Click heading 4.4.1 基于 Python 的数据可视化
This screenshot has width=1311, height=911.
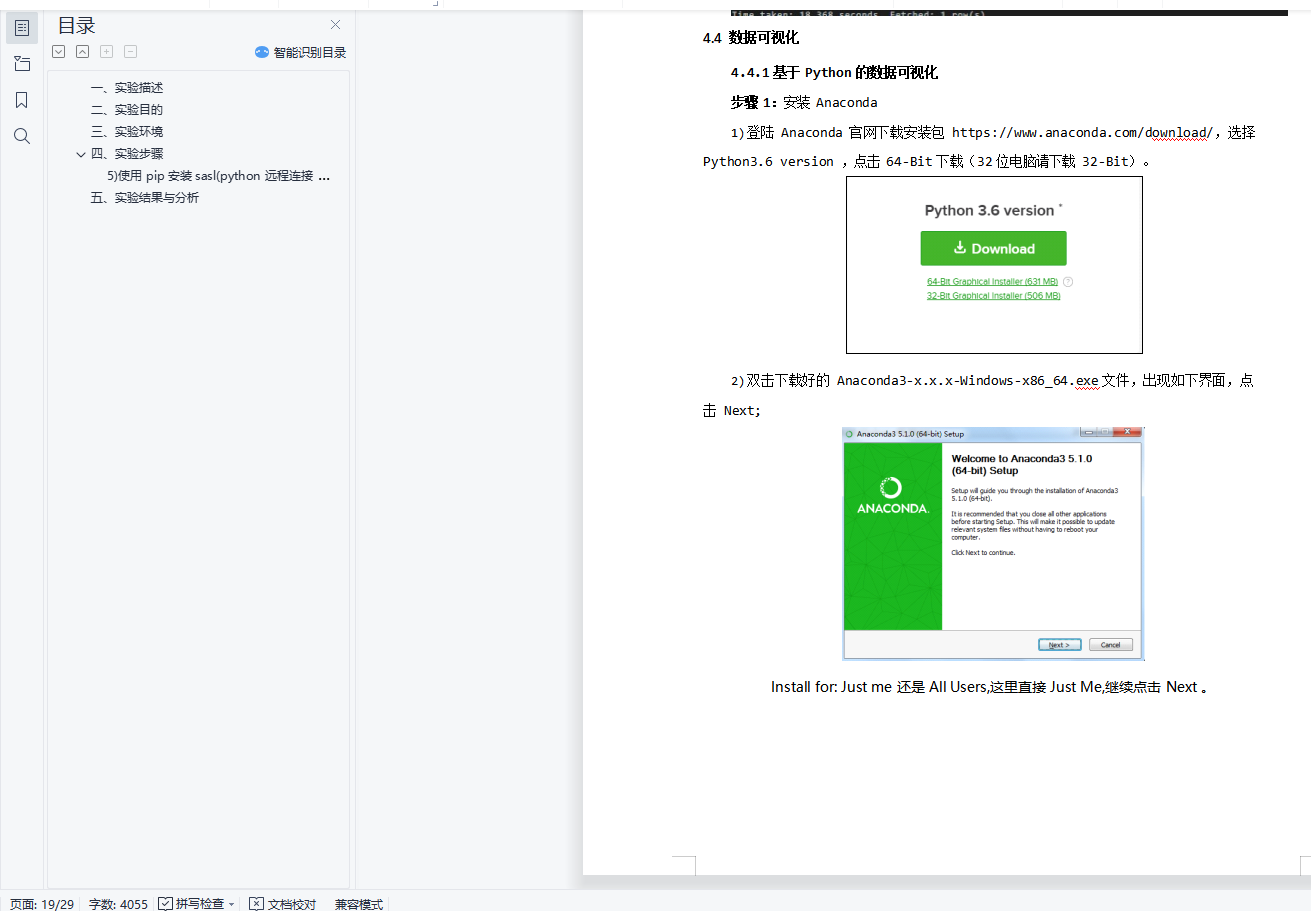tap(834, 73)
